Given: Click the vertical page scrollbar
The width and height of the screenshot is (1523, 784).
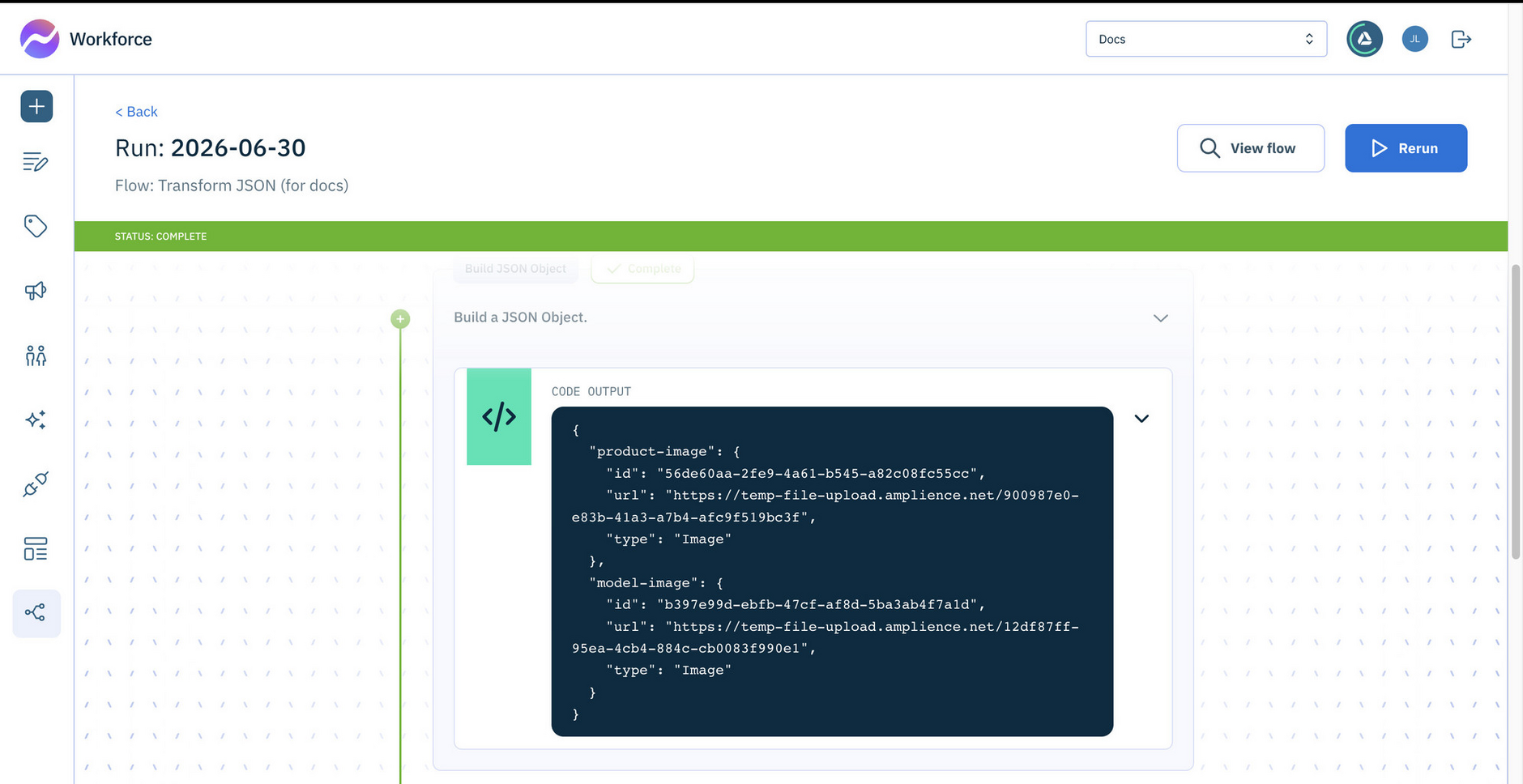Looking at the screenshot, I should (x=1516, y=411).
